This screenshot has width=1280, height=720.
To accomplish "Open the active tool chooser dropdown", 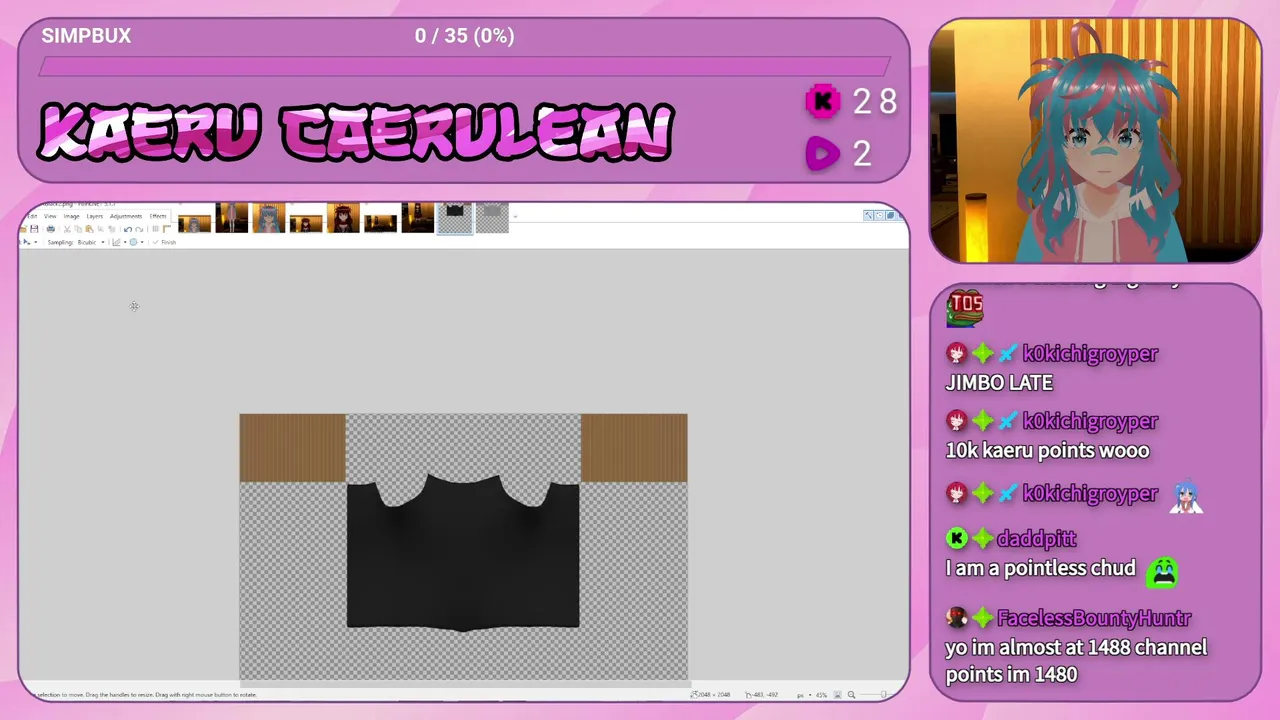I will 31,242.
